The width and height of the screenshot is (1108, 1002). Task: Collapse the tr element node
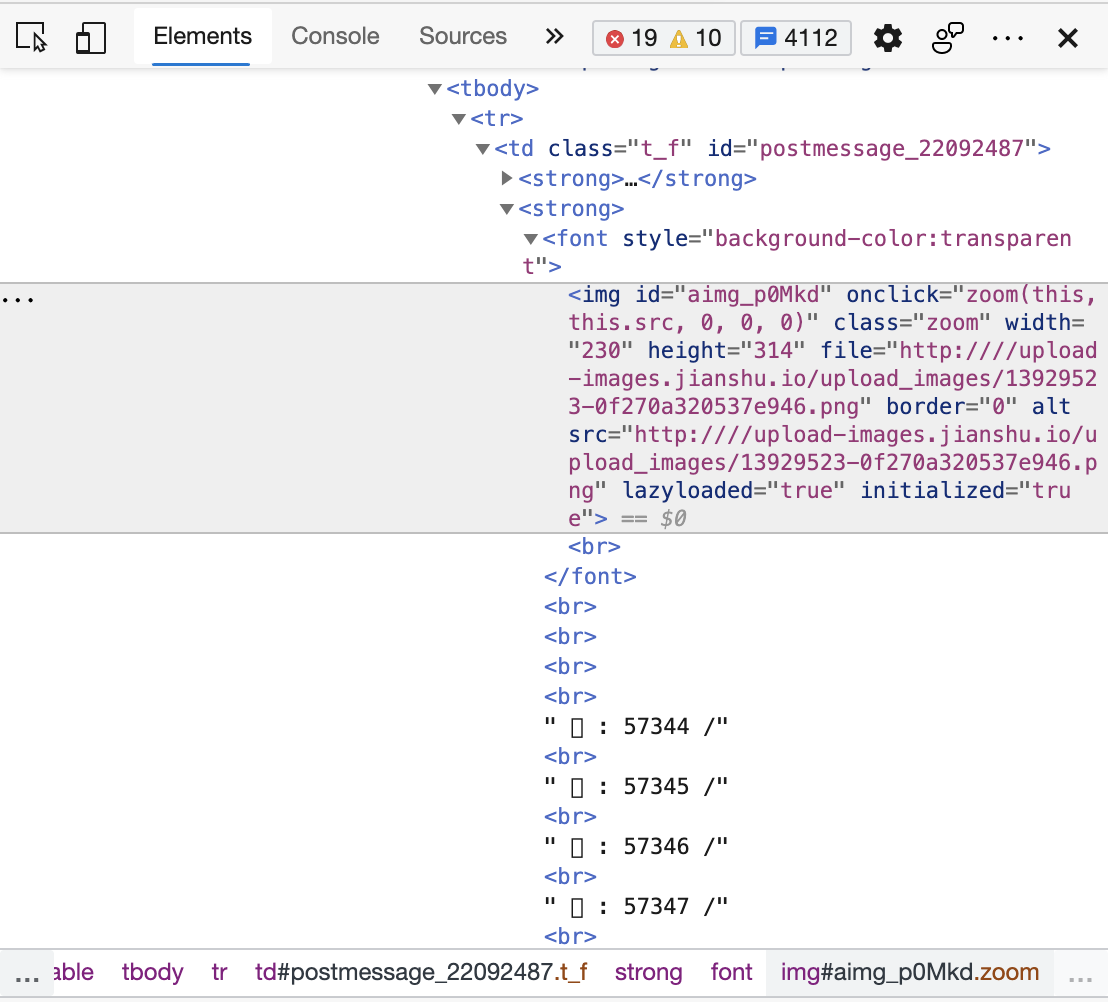(458, 119)
